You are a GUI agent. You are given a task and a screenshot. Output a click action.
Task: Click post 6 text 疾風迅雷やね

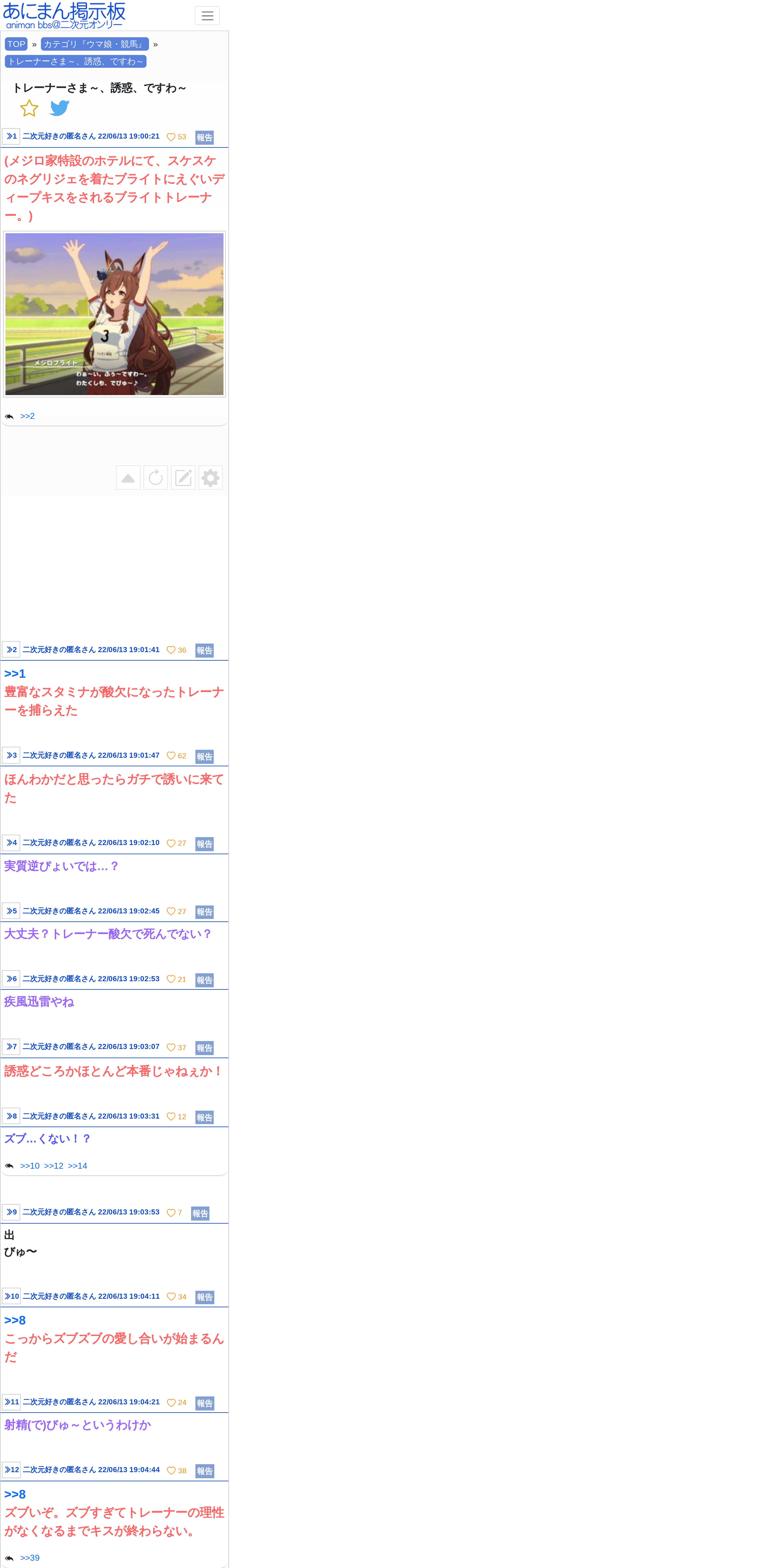pos(39,1002)
